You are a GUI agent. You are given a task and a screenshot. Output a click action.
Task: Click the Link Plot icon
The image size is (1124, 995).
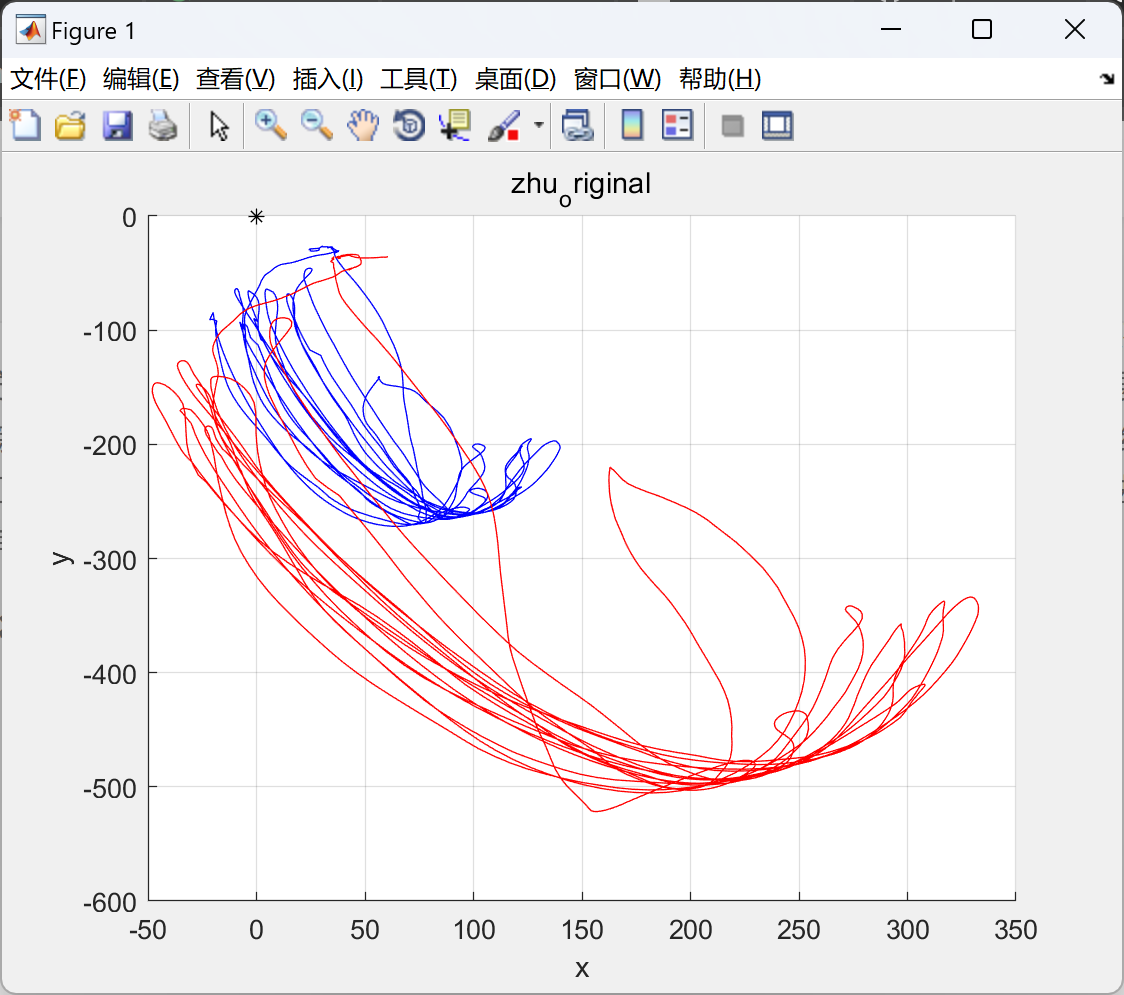(x=578, y=125)
